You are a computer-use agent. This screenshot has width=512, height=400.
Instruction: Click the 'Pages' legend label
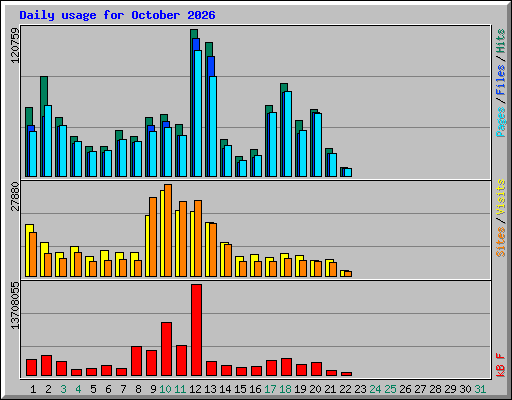pos(501,122)
